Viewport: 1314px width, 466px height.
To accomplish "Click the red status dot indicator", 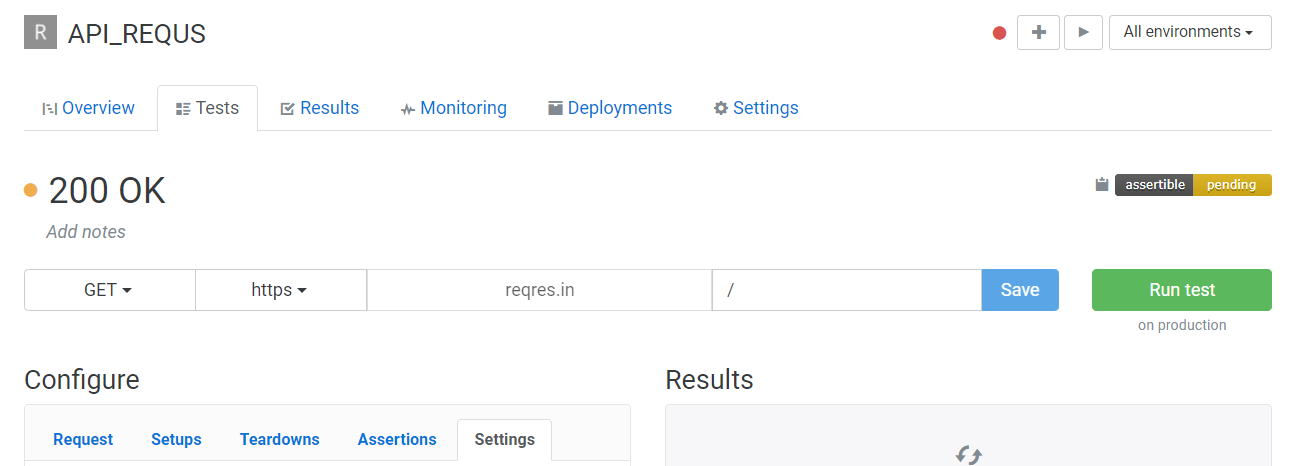I will [x=999, y=33].
